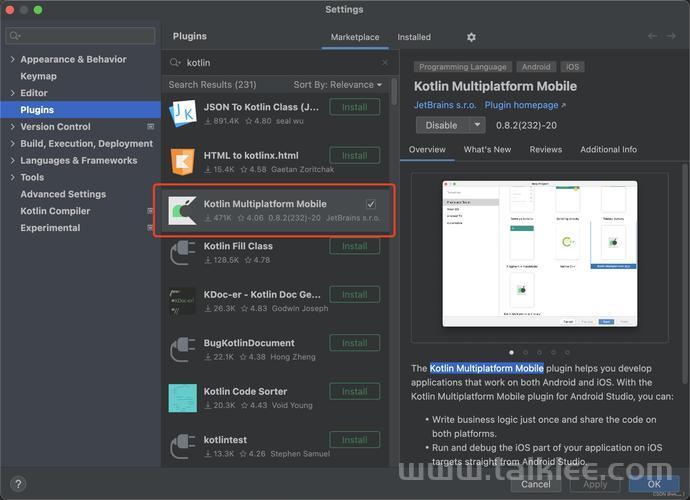Click the Cancel button
This screenshot has height=500, width=690.
point(536,484)
